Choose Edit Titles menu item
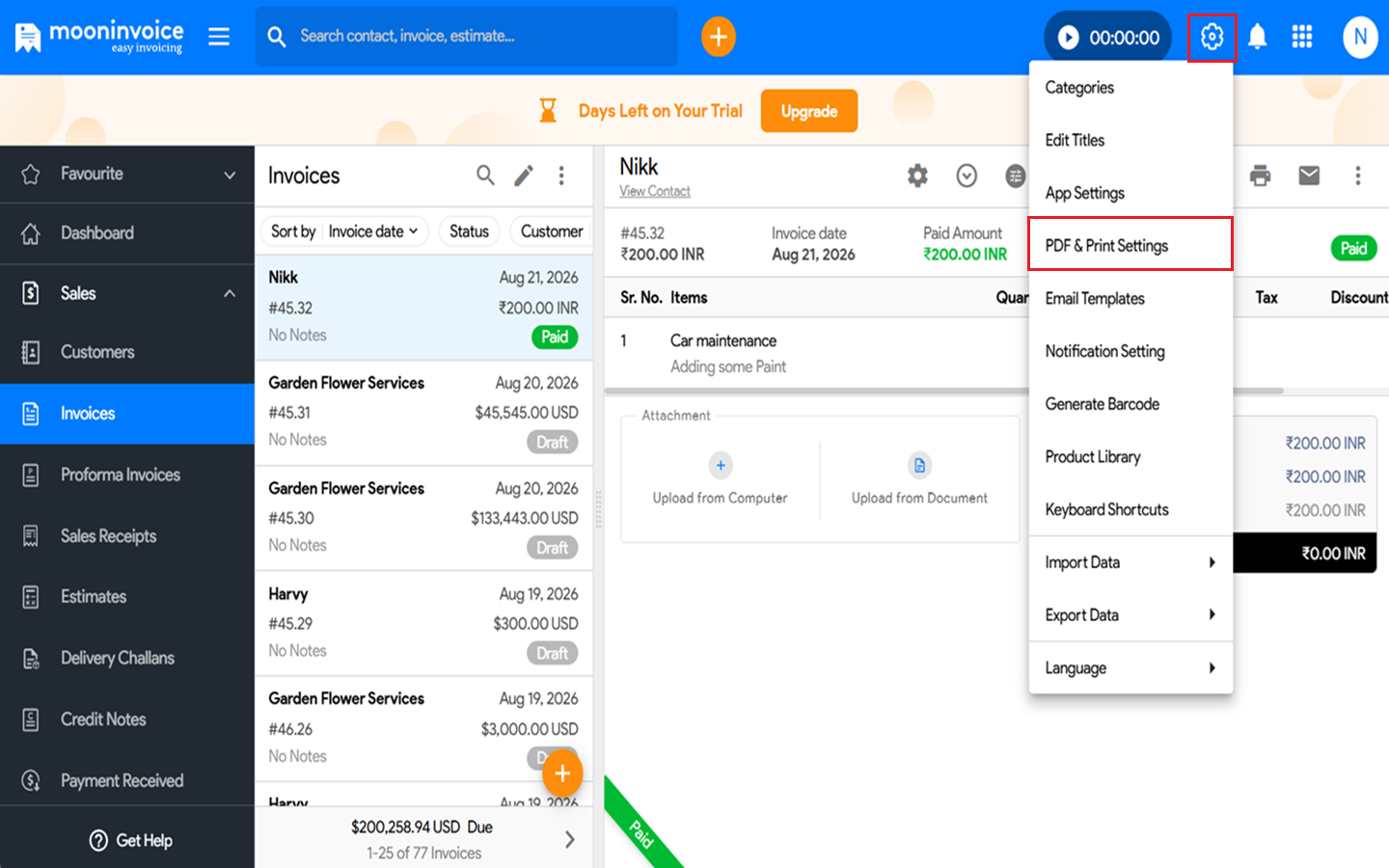Screen dimensions: 1389x868 point(1130,141)
